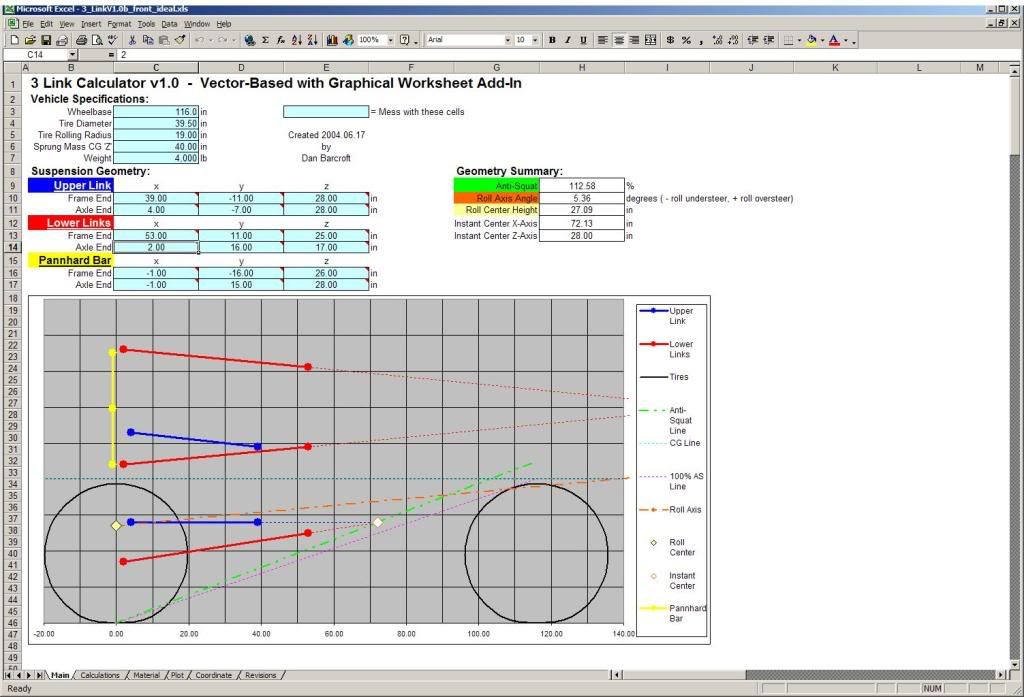Screen dimensions: 1024x697
Task: Click the Merge and Center icon
Action: click(650, 40)
